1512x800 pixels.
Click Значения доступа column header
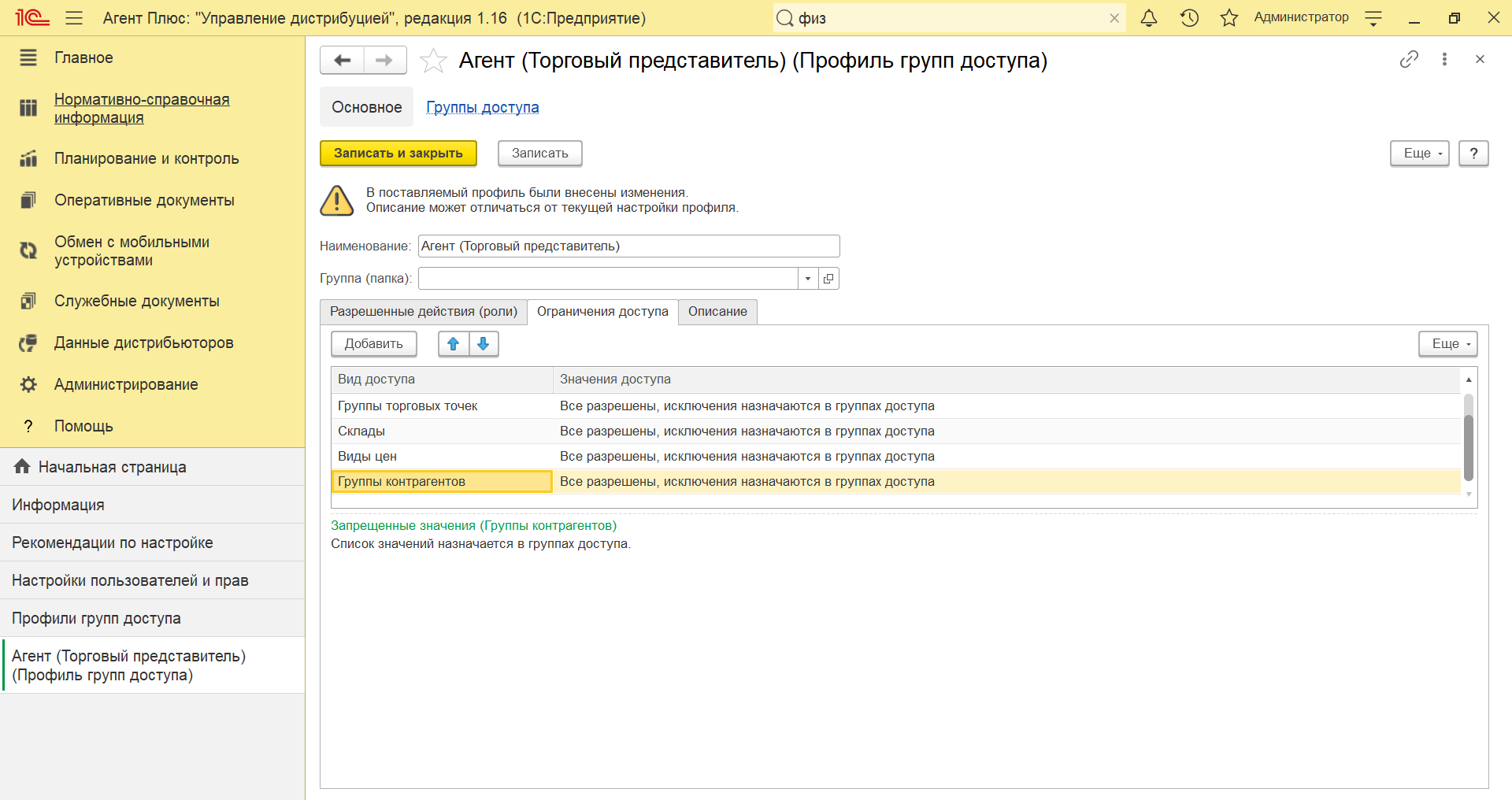1007,380
